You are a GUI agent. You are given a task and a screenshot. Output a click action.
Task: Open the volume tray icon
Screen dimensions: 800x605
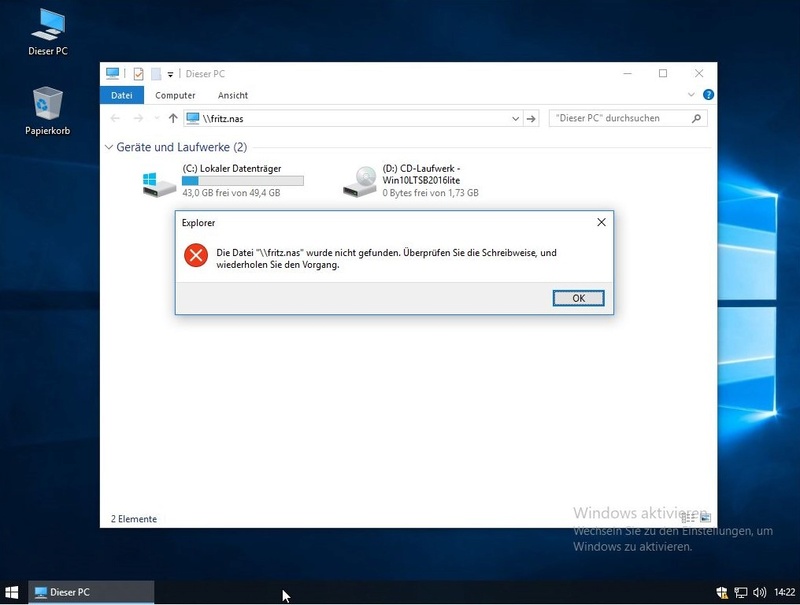click(759, 592)
